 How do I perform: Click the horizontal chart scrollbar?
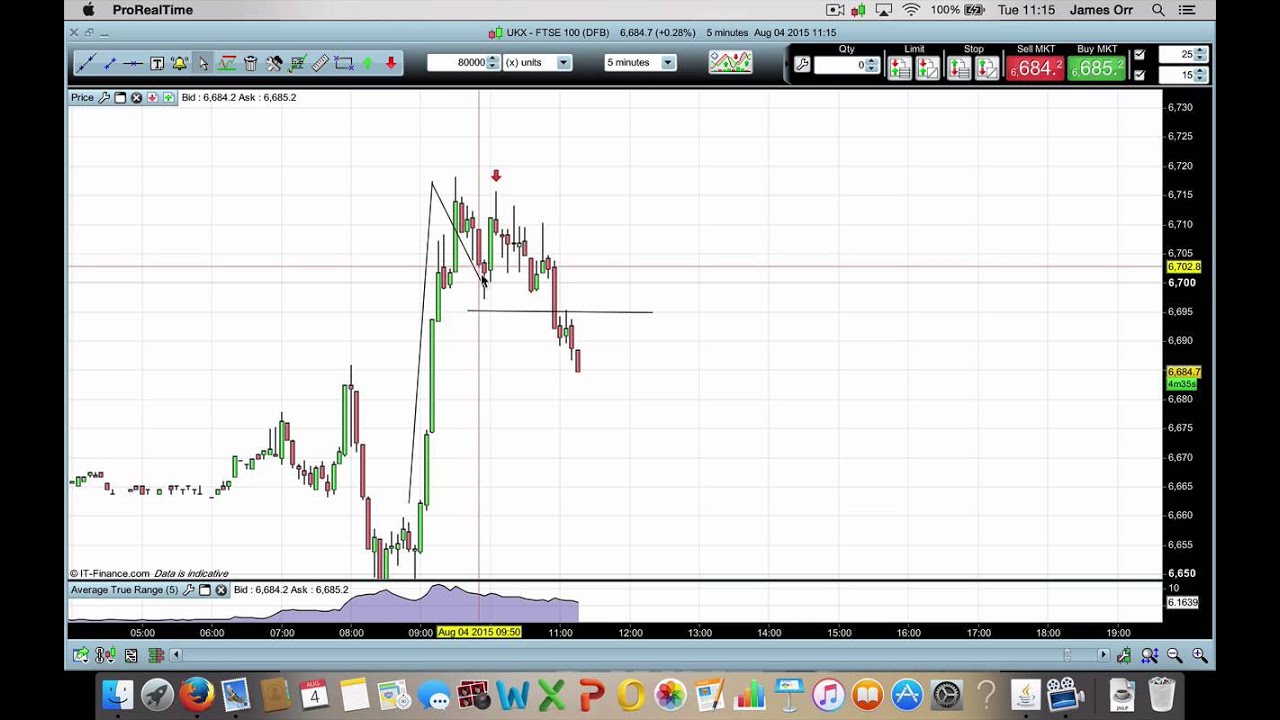[x=638, y=655]
